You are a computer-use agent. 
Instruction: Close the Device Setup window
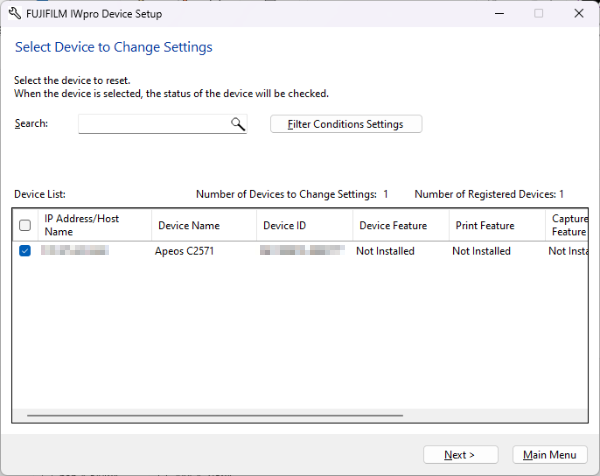point(579,13)
